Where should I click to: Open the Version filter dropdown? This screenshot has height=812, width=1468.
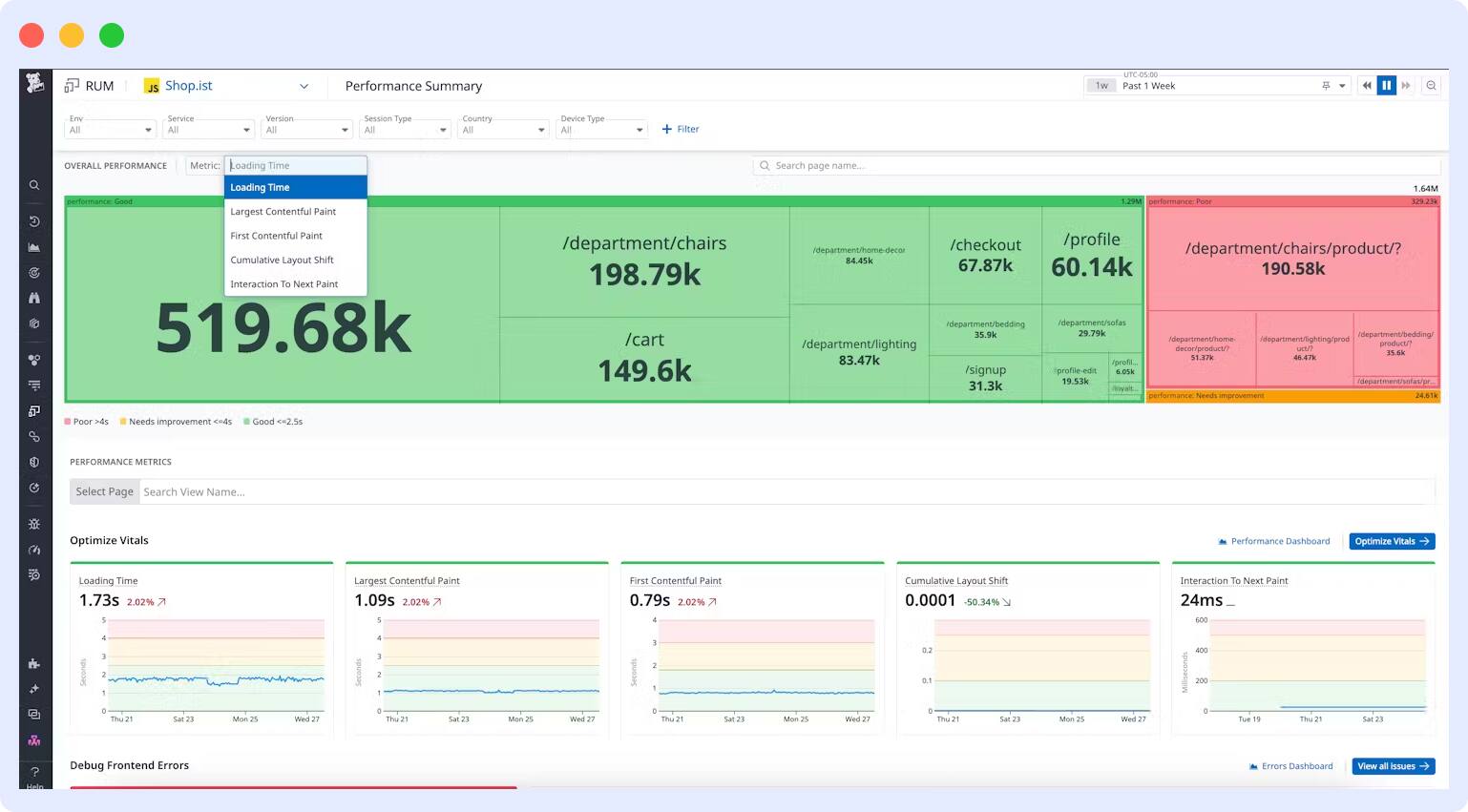click(x=306, y=130)
